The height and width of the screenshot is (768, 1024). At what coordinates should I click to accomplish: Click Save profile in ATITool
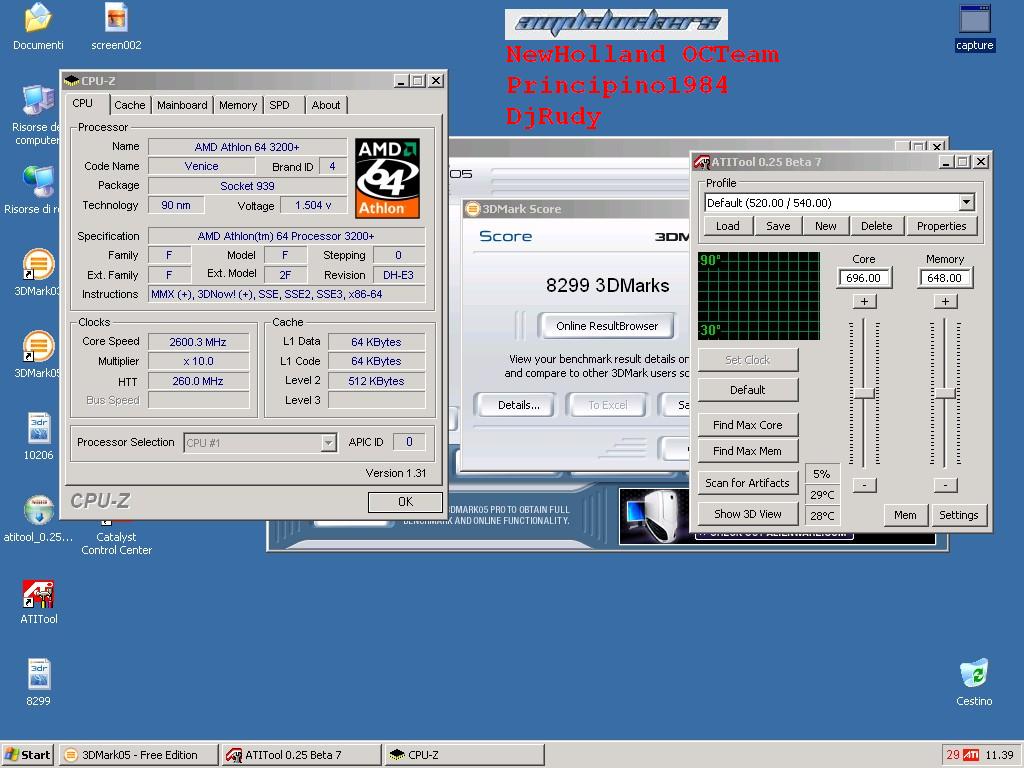click(778, 226)
